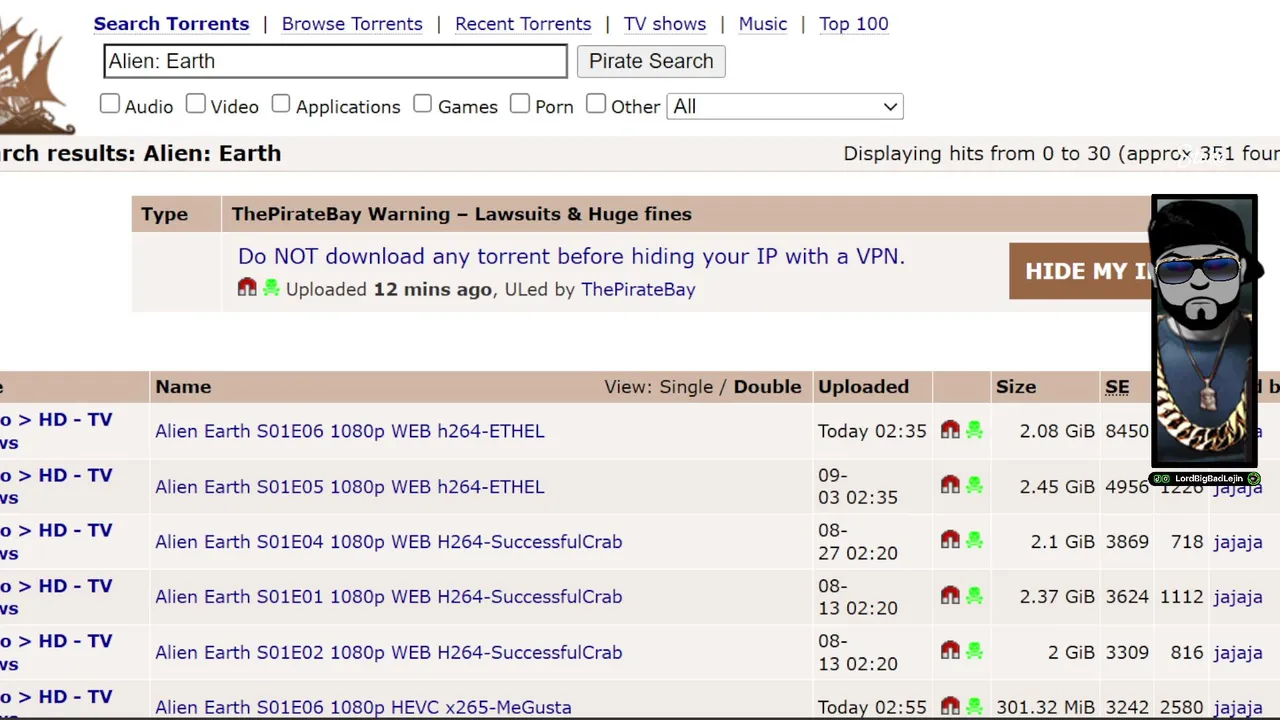Enable the Applications checkbox
This screenshot has height=720, width=1280.
tap(281, 104)
